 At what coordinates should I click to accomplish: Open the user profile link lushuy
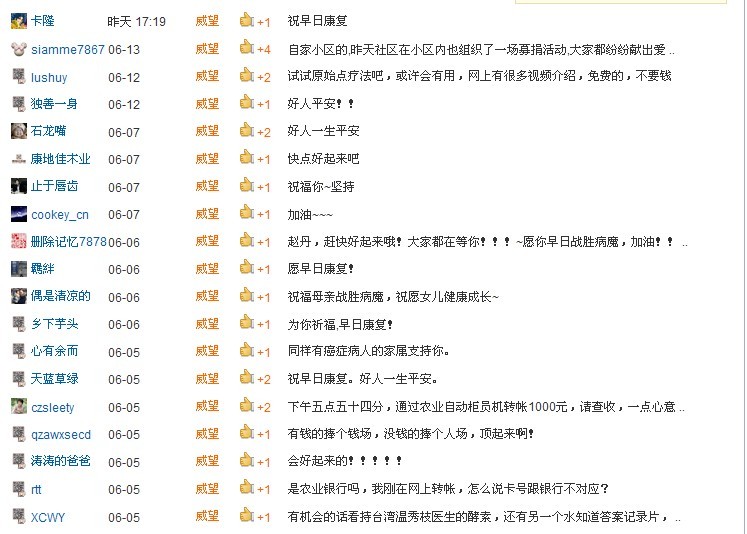click(50, 77)
